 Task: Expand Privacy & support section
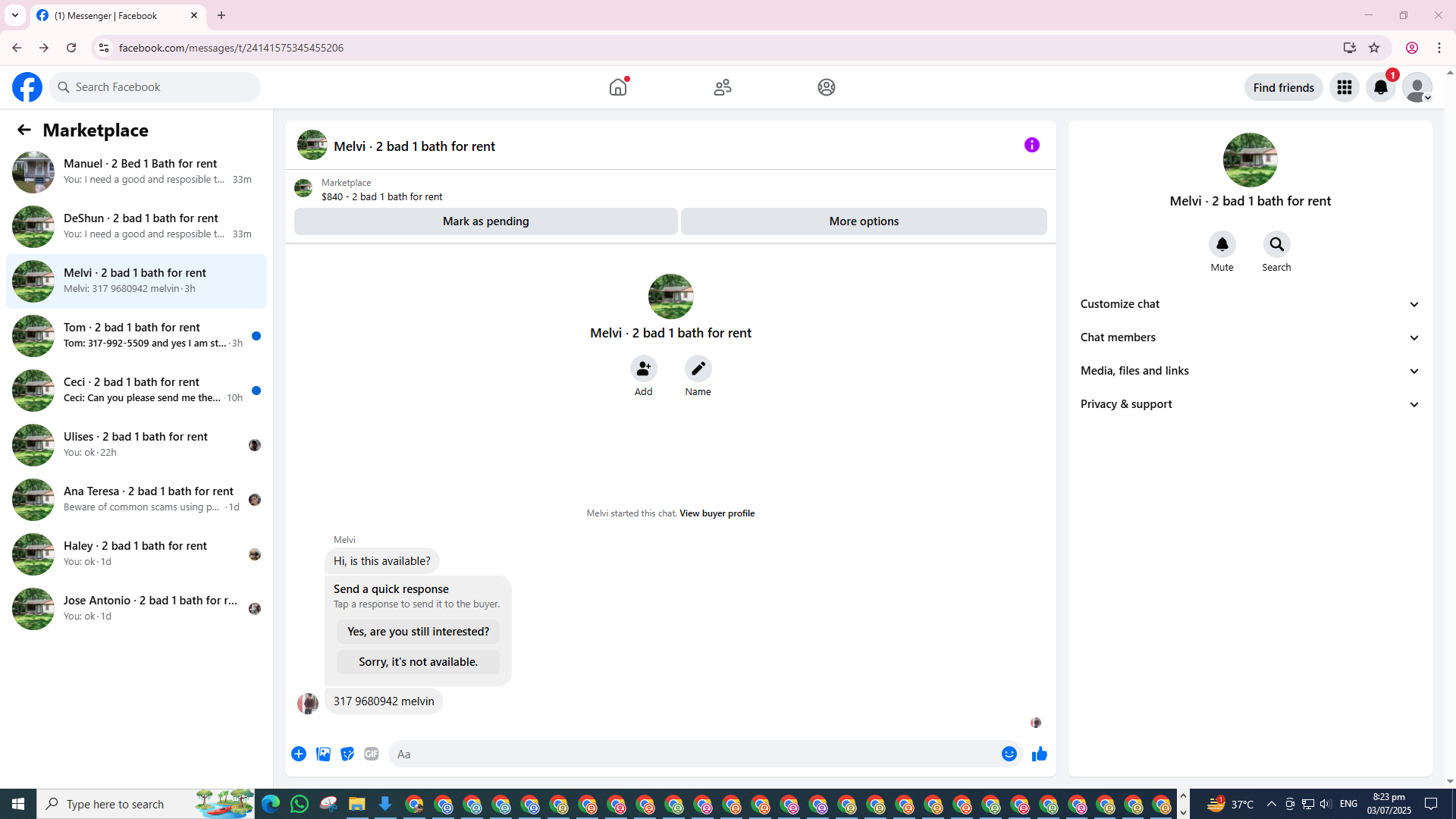coord(1250,404)
